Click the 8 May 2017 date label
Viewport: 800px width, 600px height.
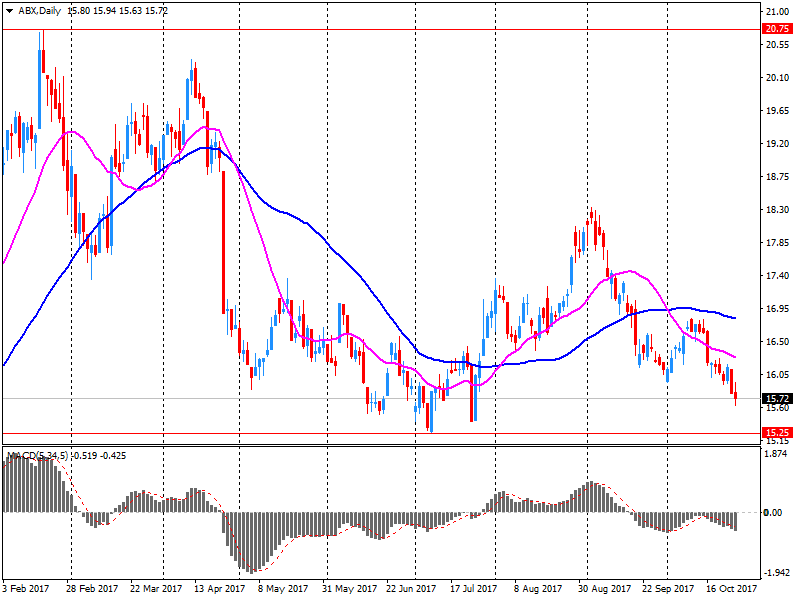pyautogui.click(x=283, y=589)
